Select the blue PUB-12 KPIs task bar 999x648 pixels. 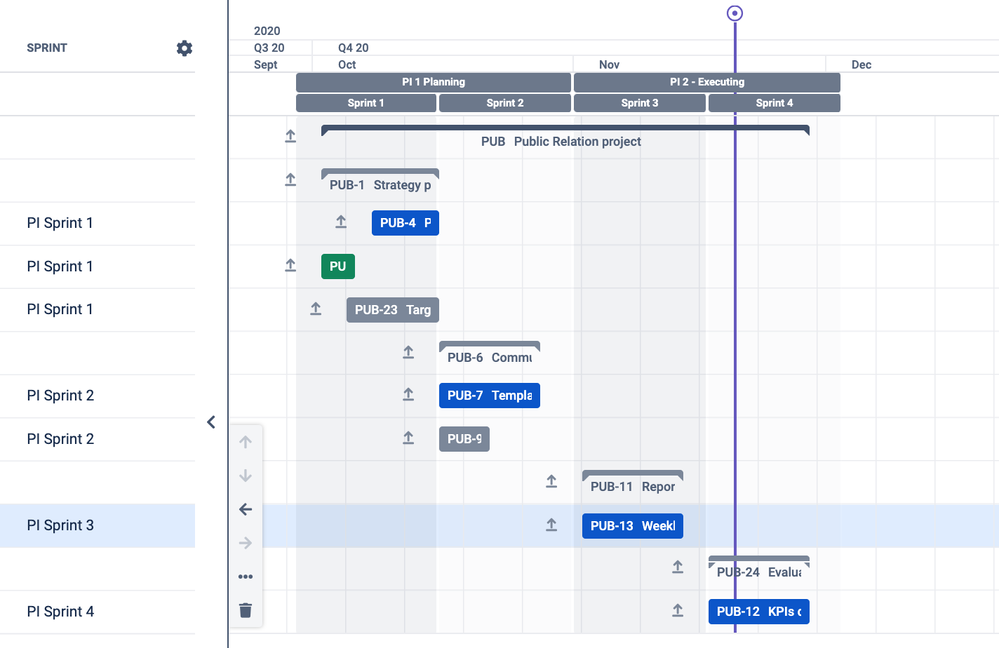click(759, 612)
